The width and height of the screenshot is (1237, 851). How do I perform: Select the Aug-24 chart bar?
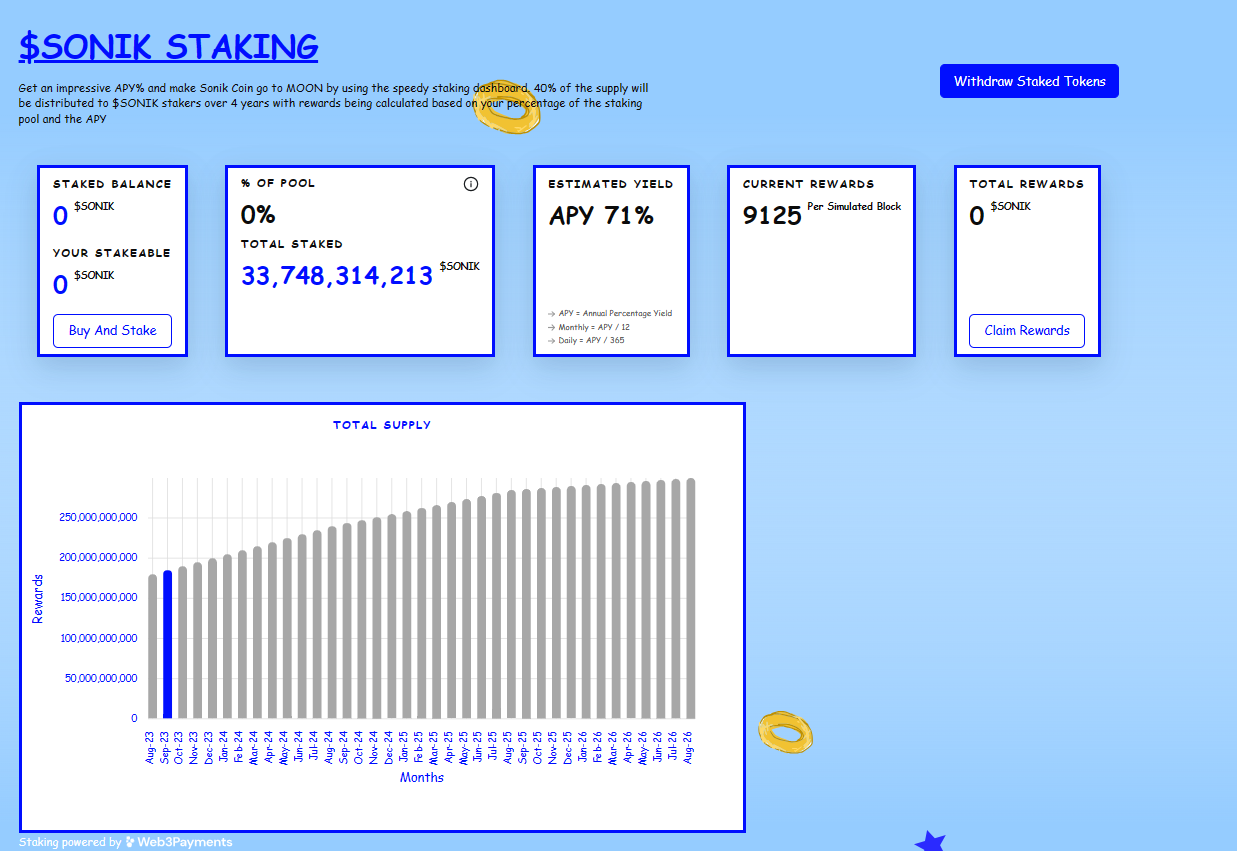point(332,622)
